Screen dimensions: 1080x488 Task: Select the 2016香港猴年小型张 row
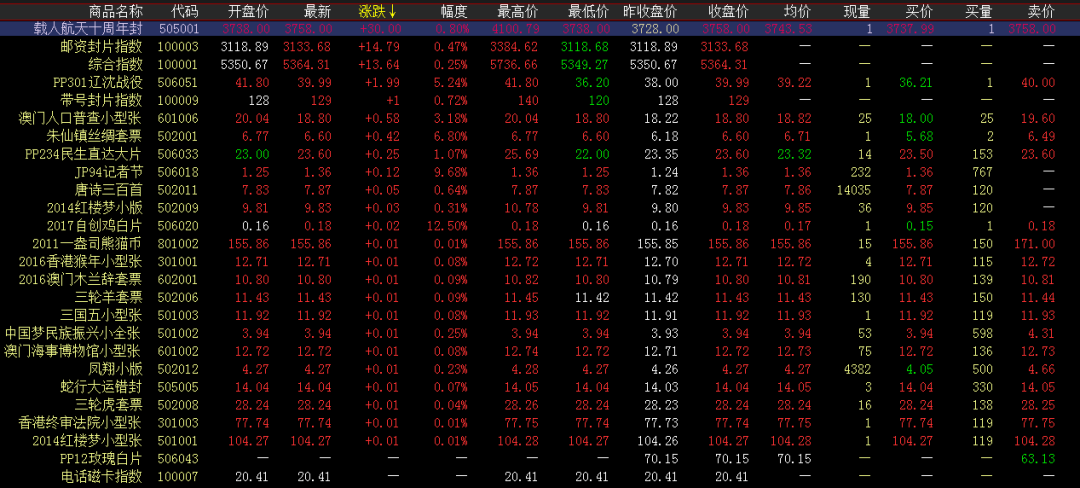[540, 262]
